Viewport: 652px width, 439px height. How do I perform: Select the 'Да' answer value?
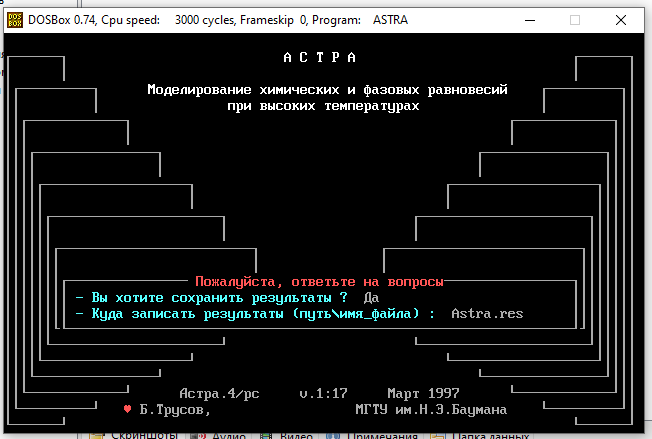(371, 298)
